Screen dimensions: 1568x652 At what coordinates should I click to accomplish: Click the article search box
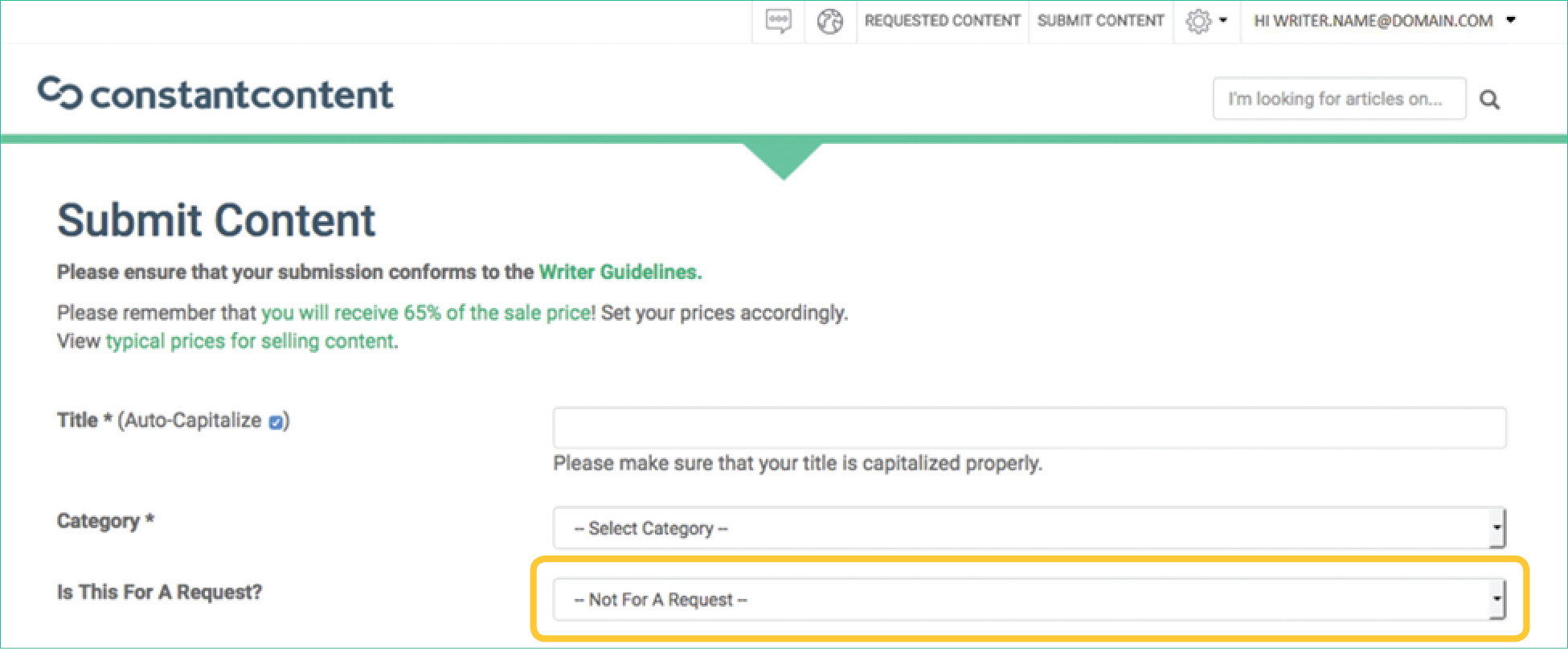click(x=1338, y=99)
